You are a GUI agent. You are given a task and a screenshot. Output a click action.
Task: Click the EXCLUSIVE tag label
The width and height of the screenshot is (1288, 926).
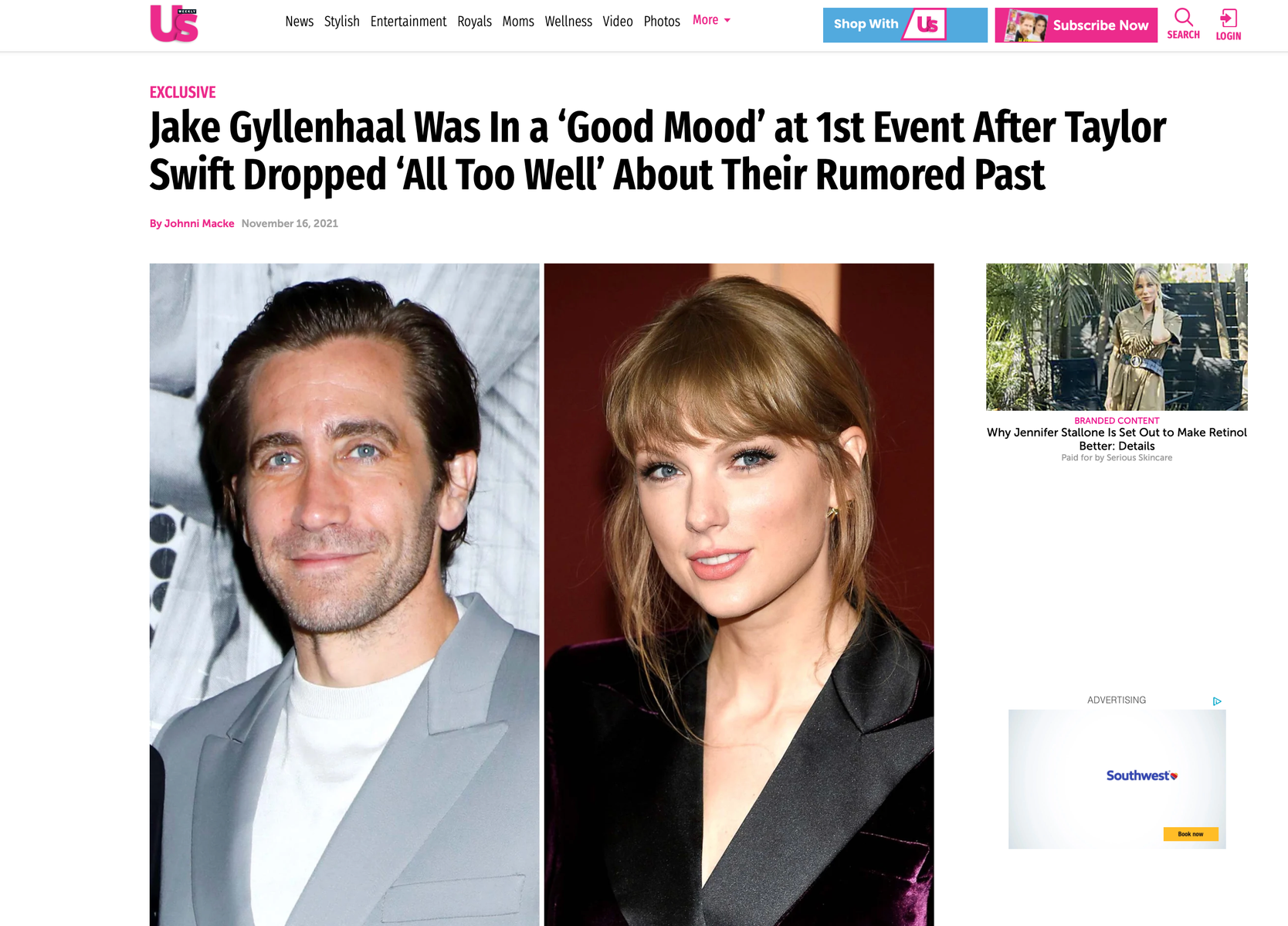point(182,93)
